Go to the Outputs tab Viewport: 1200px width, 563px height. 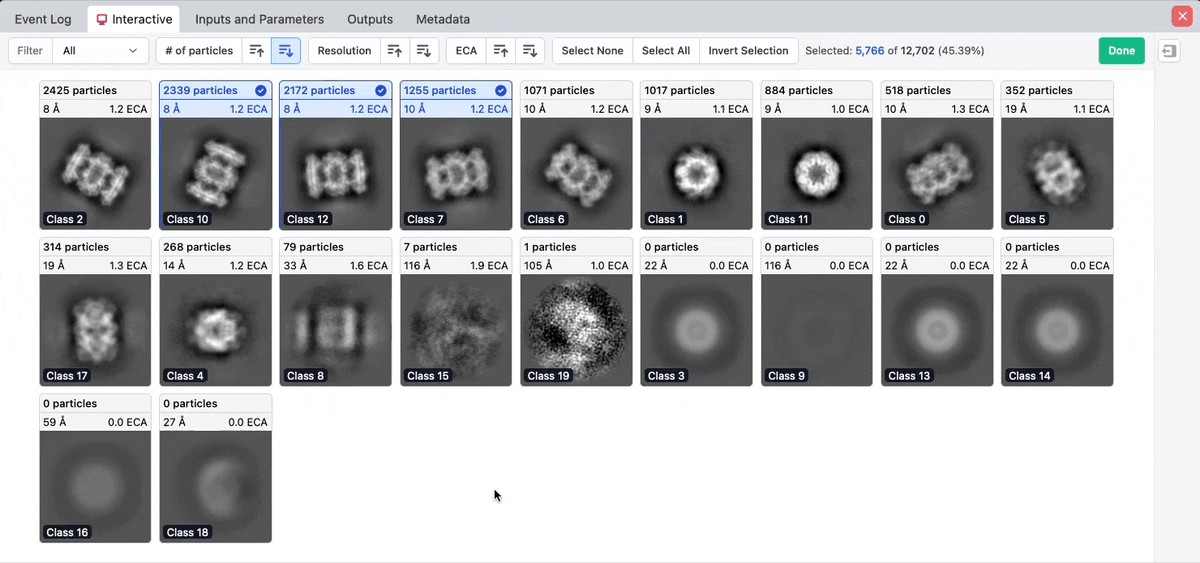pos(370,19)
